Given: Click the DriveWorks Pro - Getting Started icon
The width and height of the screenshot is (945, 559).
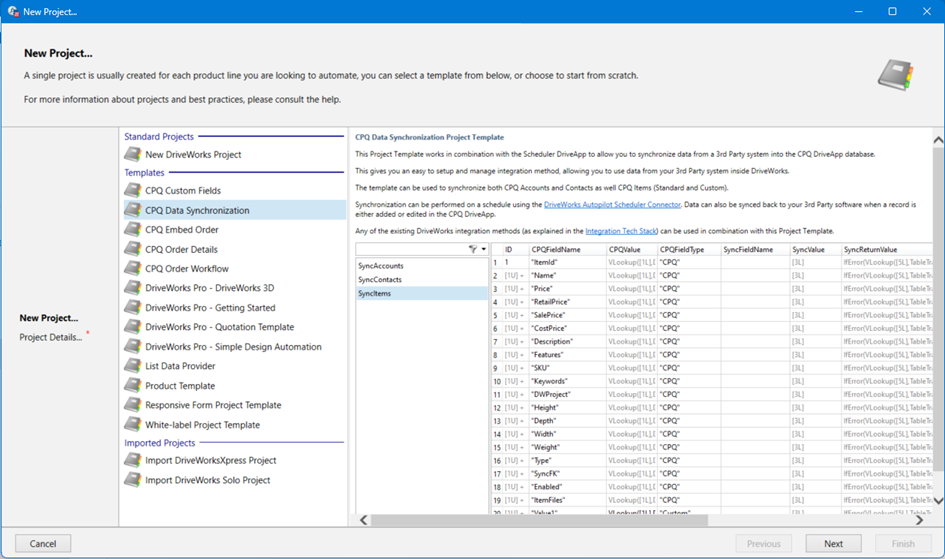Looking at the screenshot, I should [133, 308].
